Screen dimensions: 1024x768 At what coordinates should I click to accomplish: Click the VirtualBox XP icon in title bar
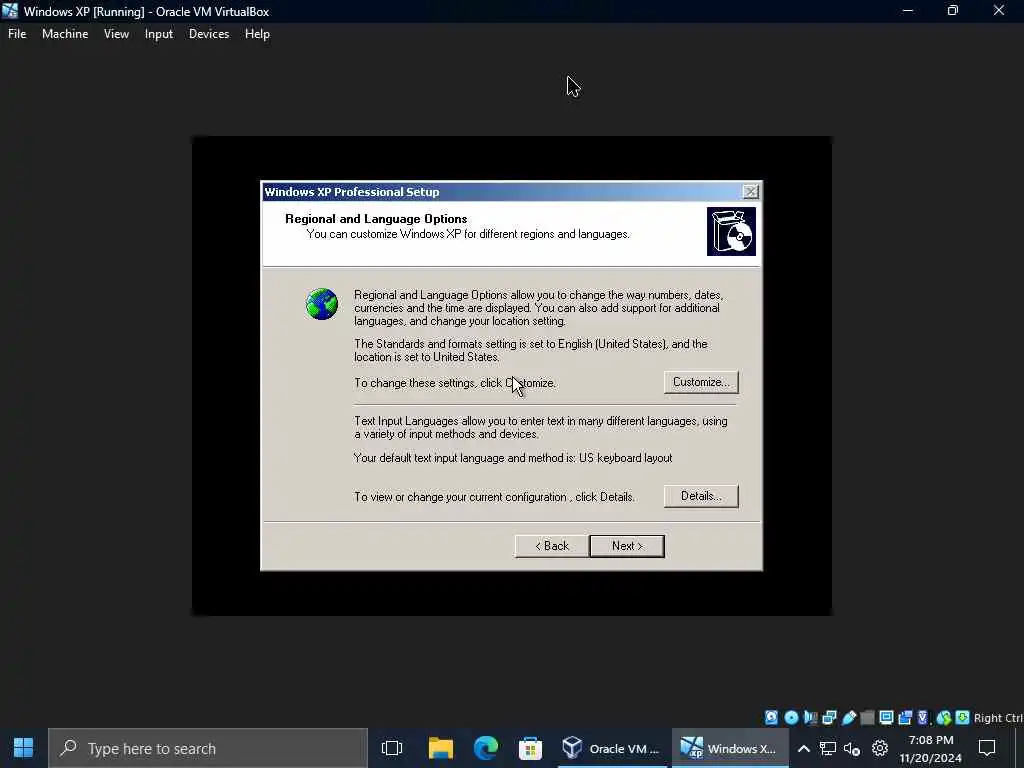click(10, 11)
